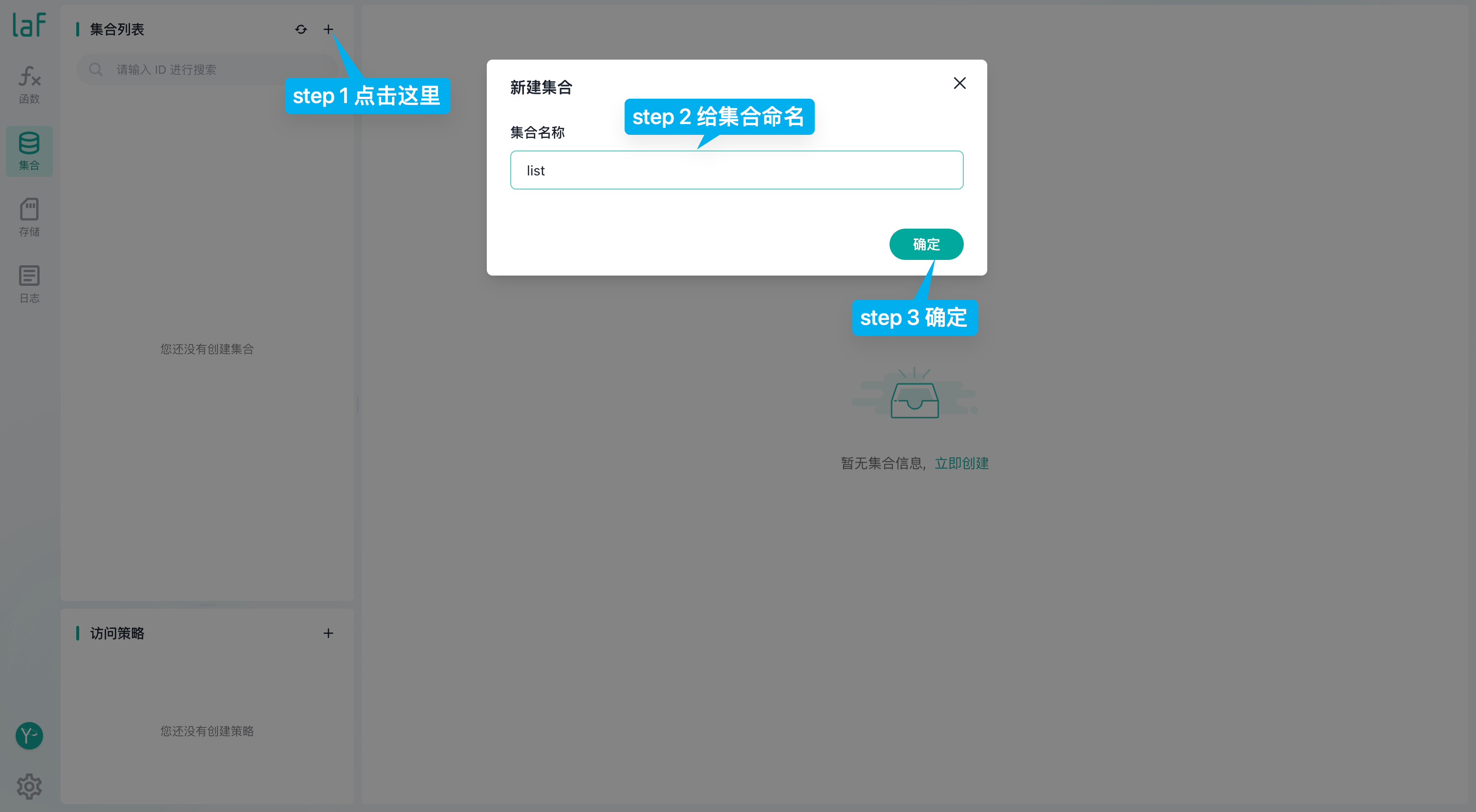This screenshot has height=812, width=1476.
Task: Close the 新建集合 dialog
Action: coord(959,83)
